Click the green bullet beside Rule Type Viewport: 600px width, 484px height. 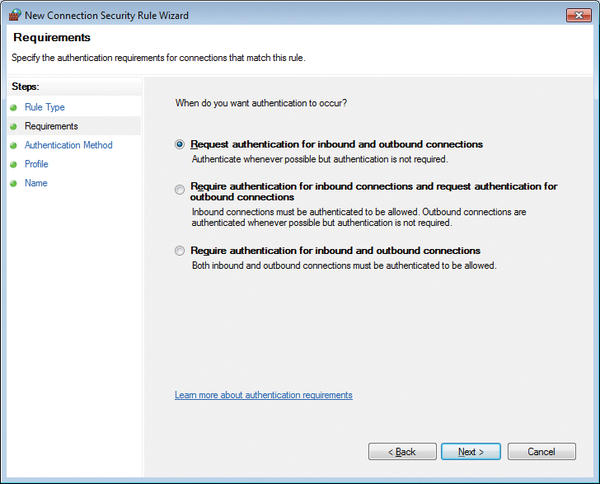tap(14, 108)
